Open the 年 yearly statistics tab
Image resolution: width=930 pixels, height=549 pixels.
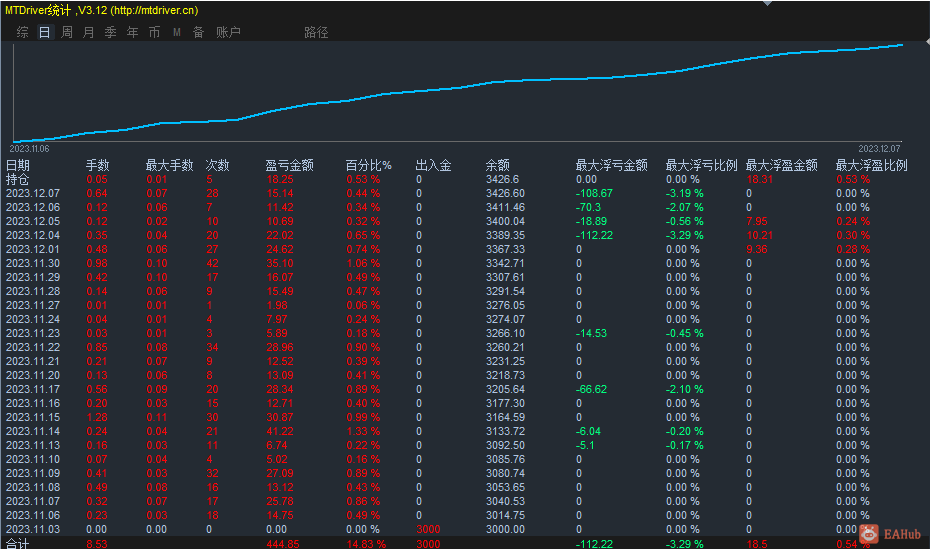[x=132, y=32]
